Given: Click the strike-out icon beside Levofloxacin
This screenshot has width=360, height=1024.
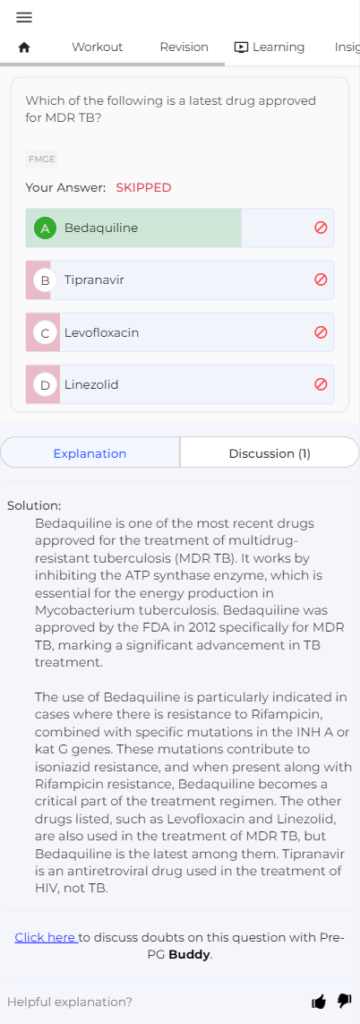Looking at the screenshot, I should (321, 332).
